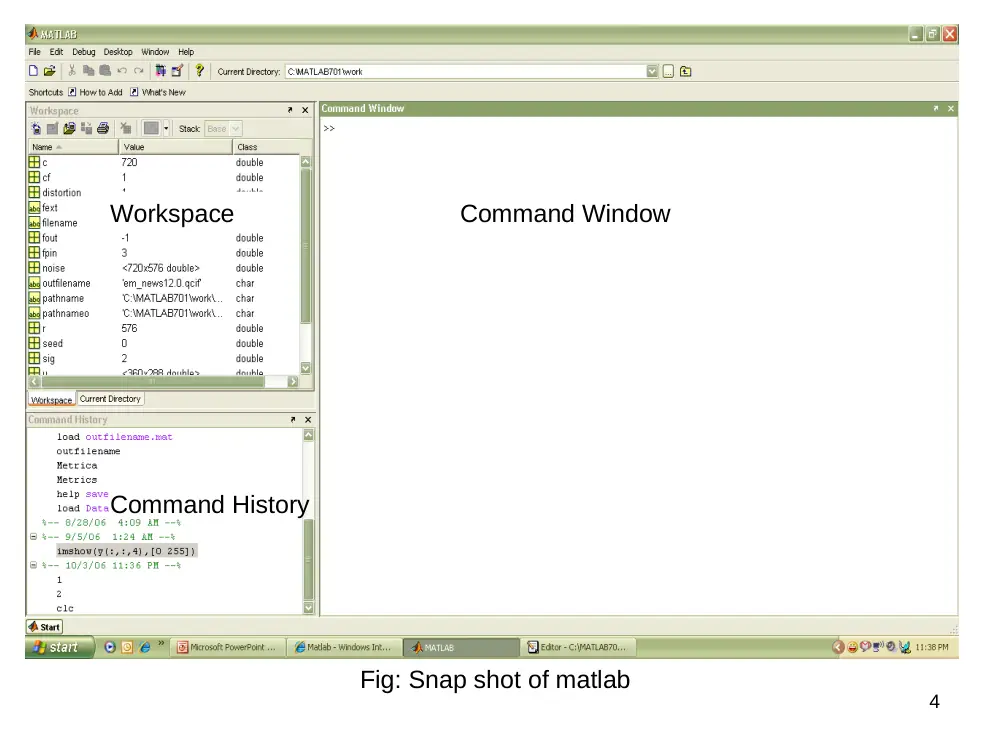Undock the Command History panel

click(293, 420)
